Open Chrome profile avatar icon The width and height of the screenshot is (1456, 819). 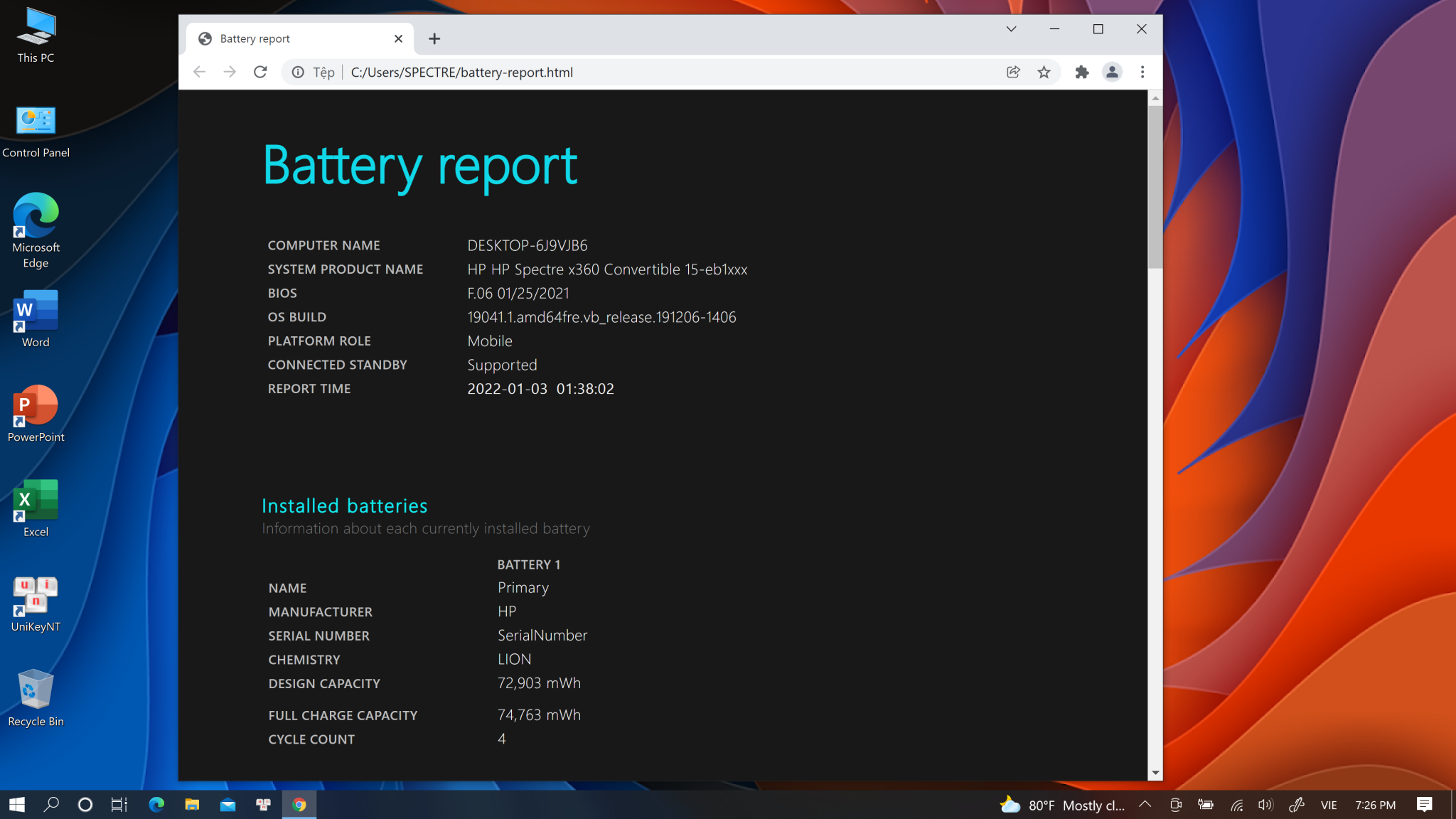click(1112, 72)
